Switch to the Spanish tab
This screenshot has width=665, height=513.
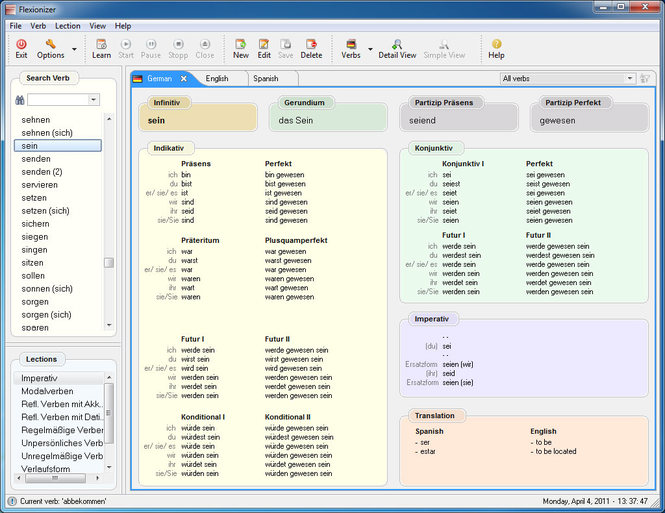click(266, 78)
